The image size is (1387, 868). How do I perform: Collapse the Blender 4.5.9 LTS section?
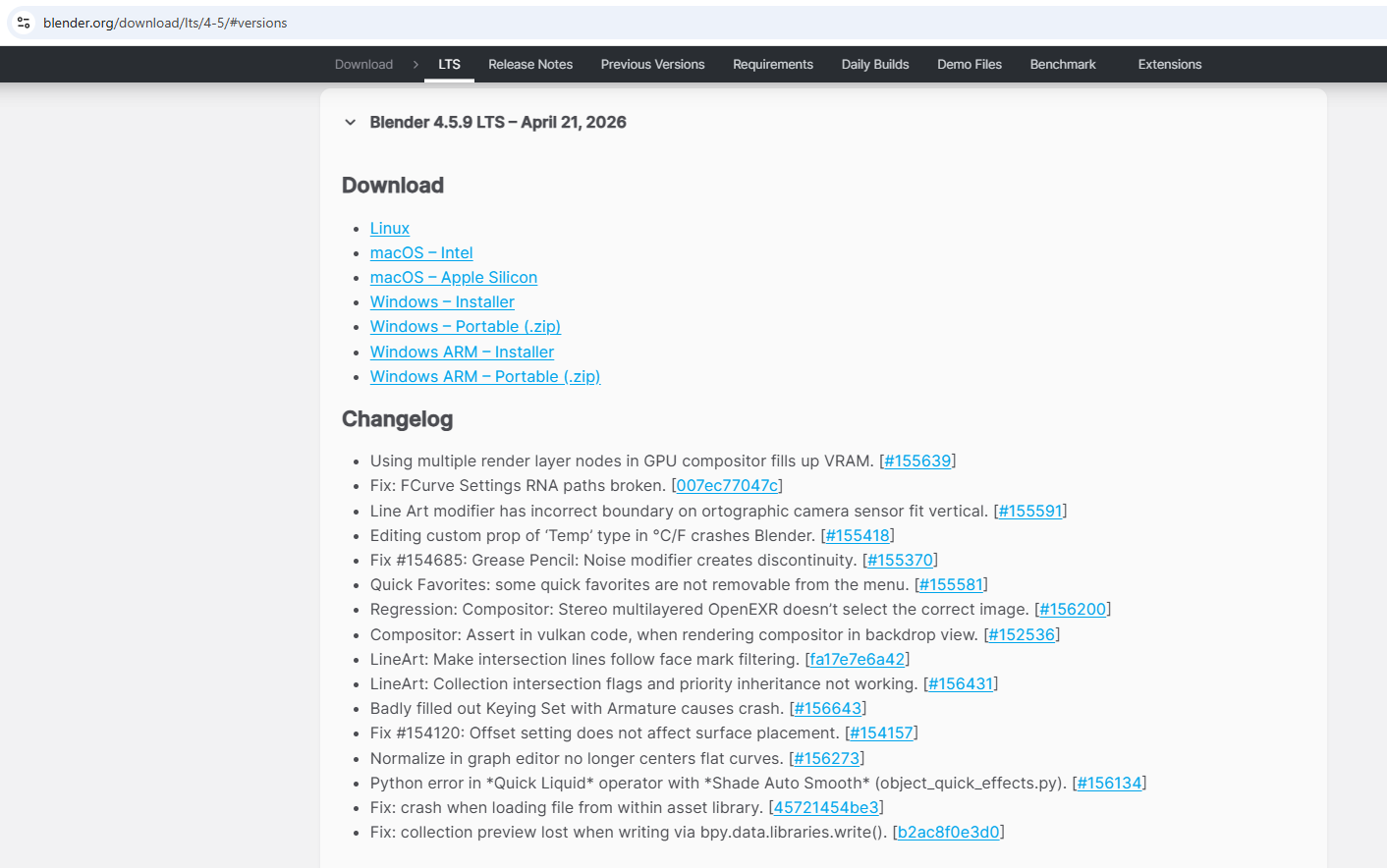pos(350,123)
